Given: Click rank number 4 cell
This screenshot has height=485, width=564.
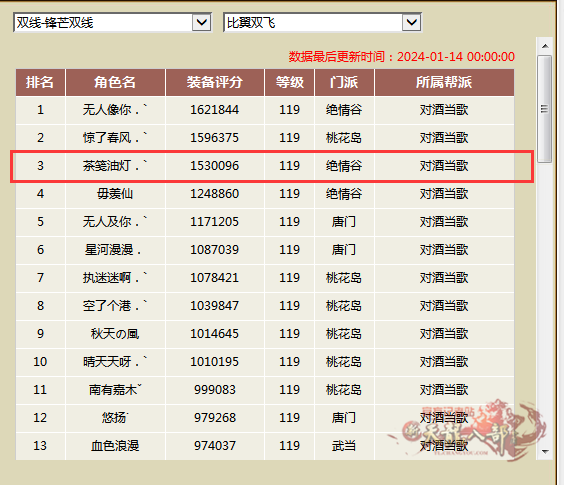Looking at the screenshot, I should pos(40,194).
